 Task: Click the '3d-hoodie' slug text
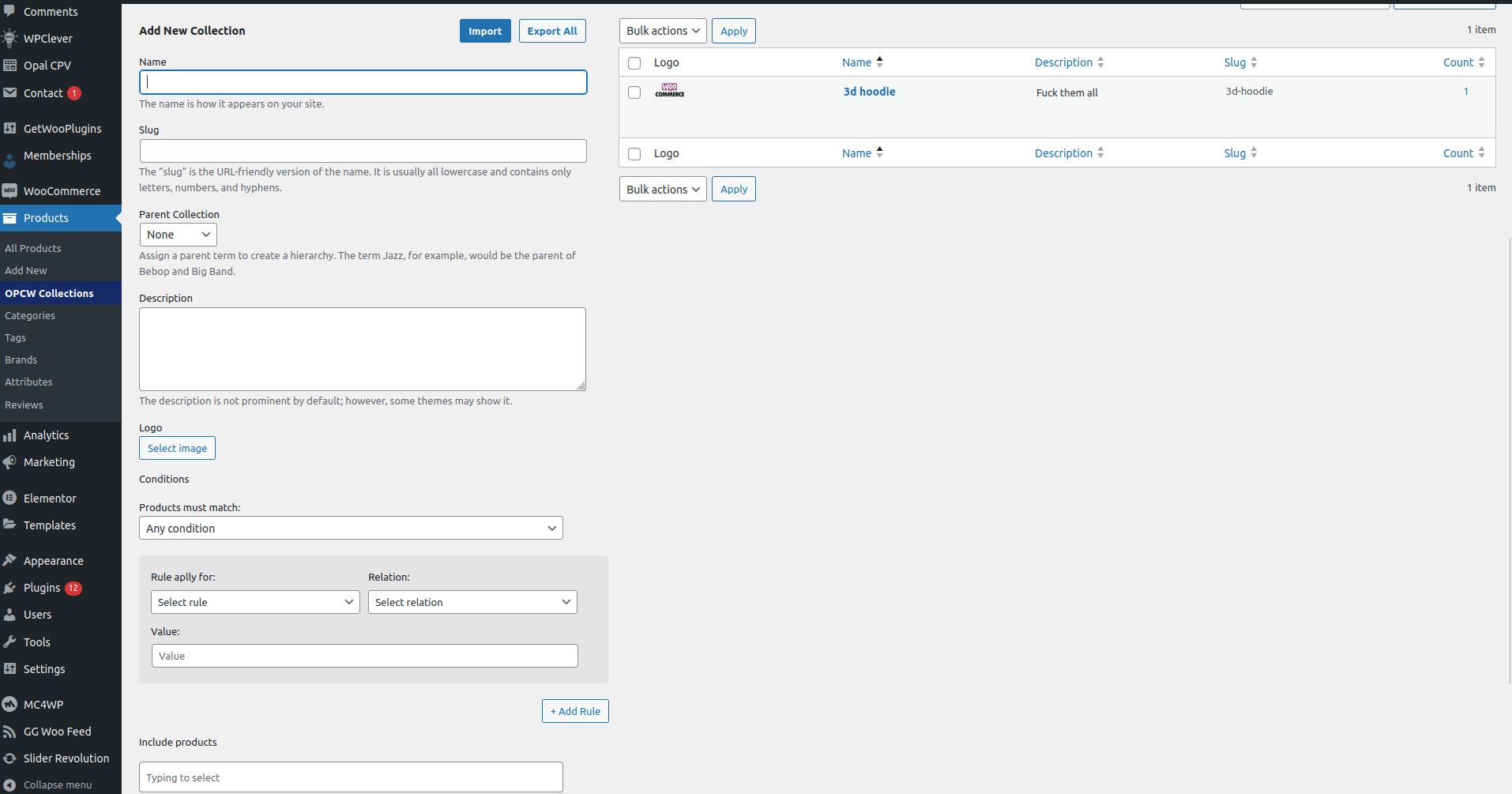point(1249,92)
